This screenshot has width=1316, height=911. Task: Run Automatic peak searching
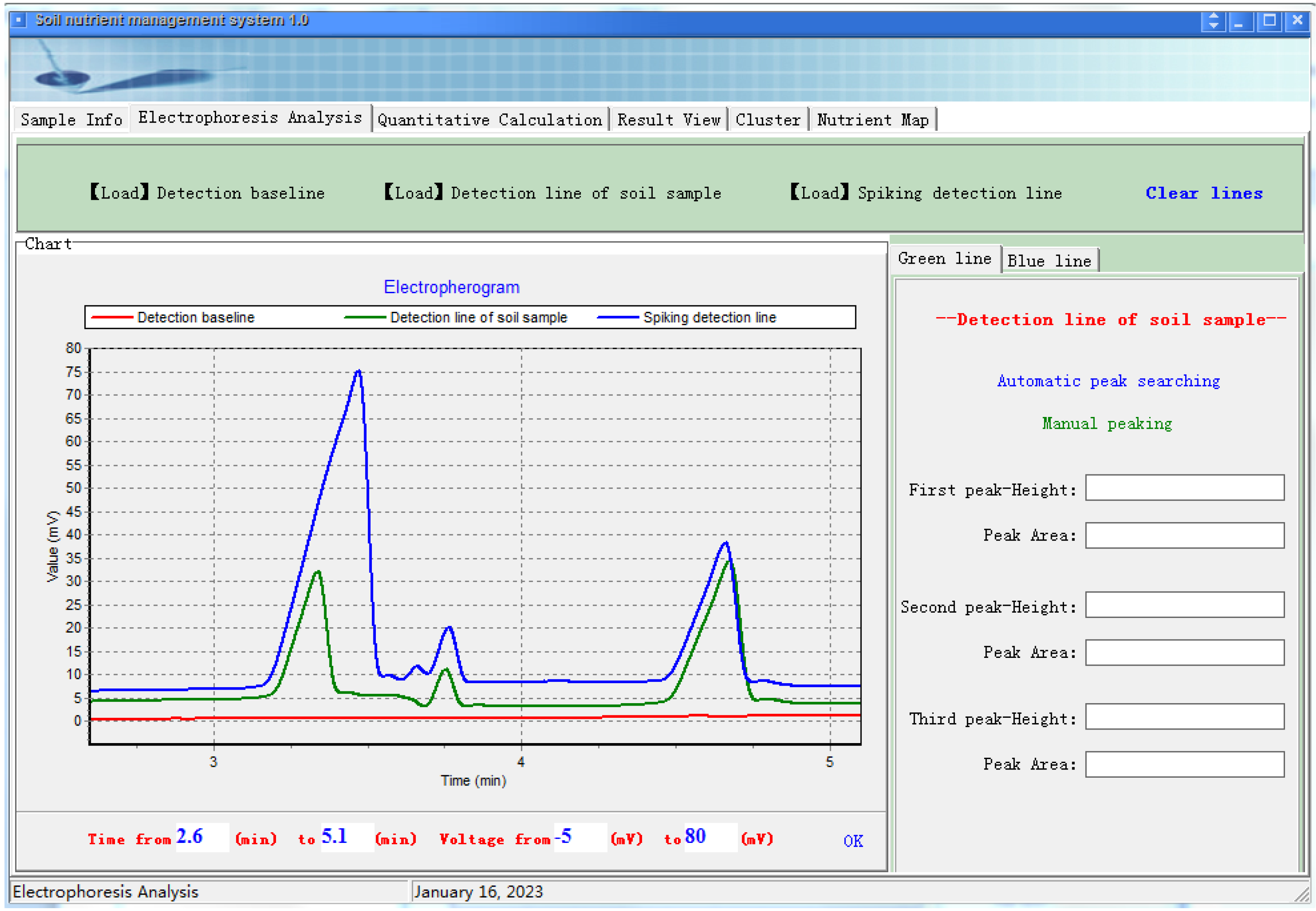[x=1108, y=381]
